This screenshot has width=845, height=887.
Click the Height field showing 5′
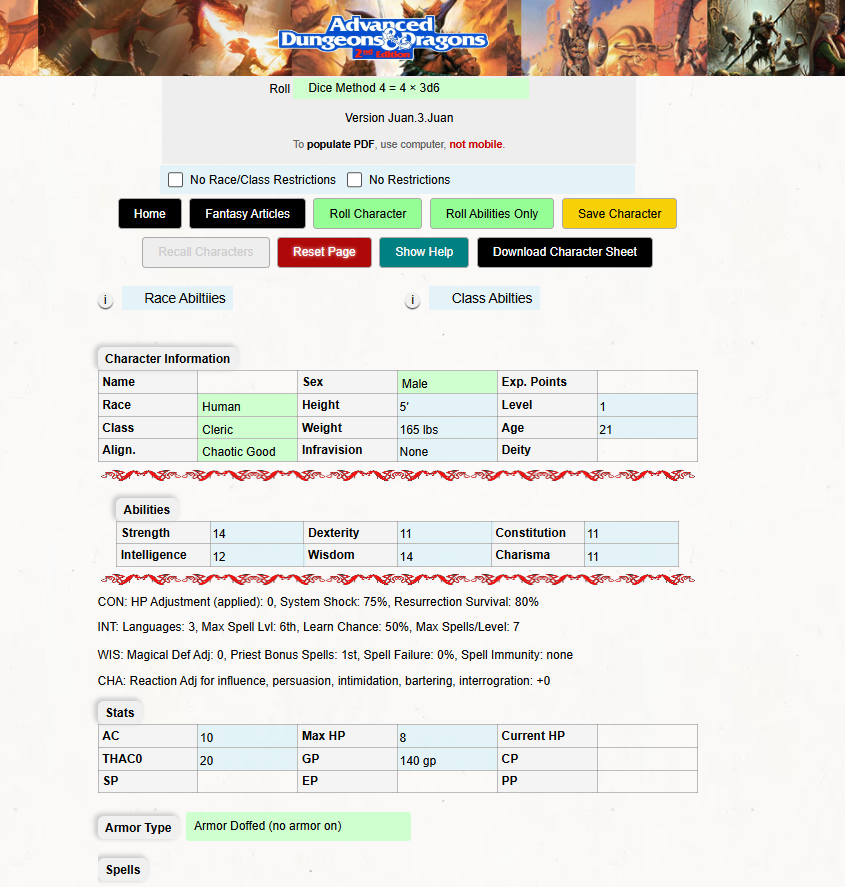point(447,406)
